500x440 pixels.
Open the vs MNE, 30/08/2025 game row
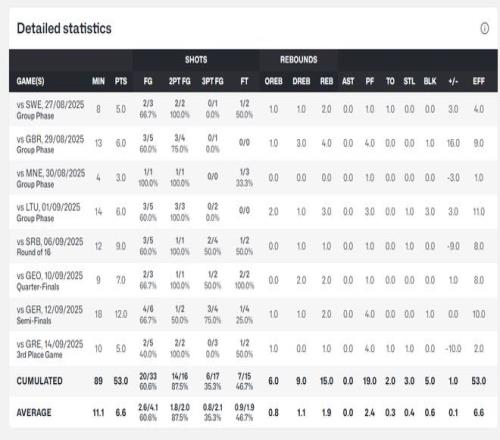[x=253, y=178]
